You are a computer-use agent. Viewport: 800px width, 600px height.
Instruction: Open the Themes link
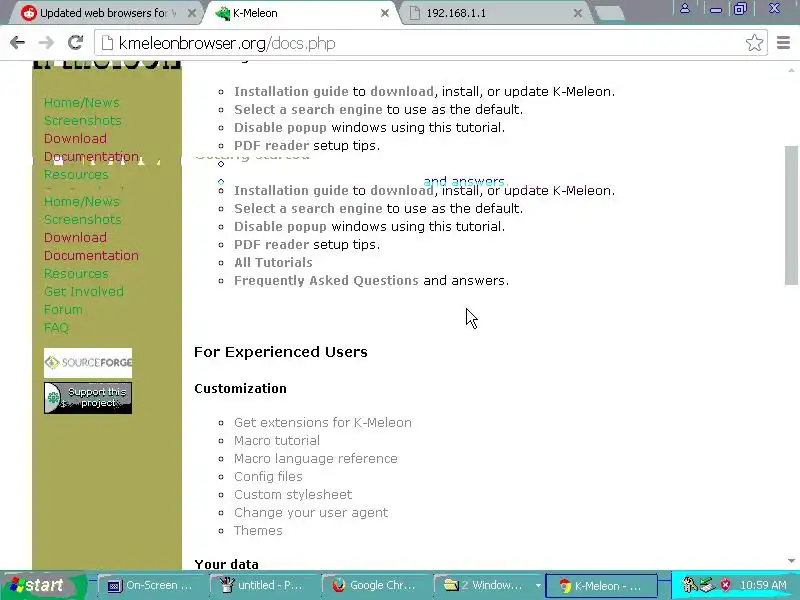click(258, 531)
